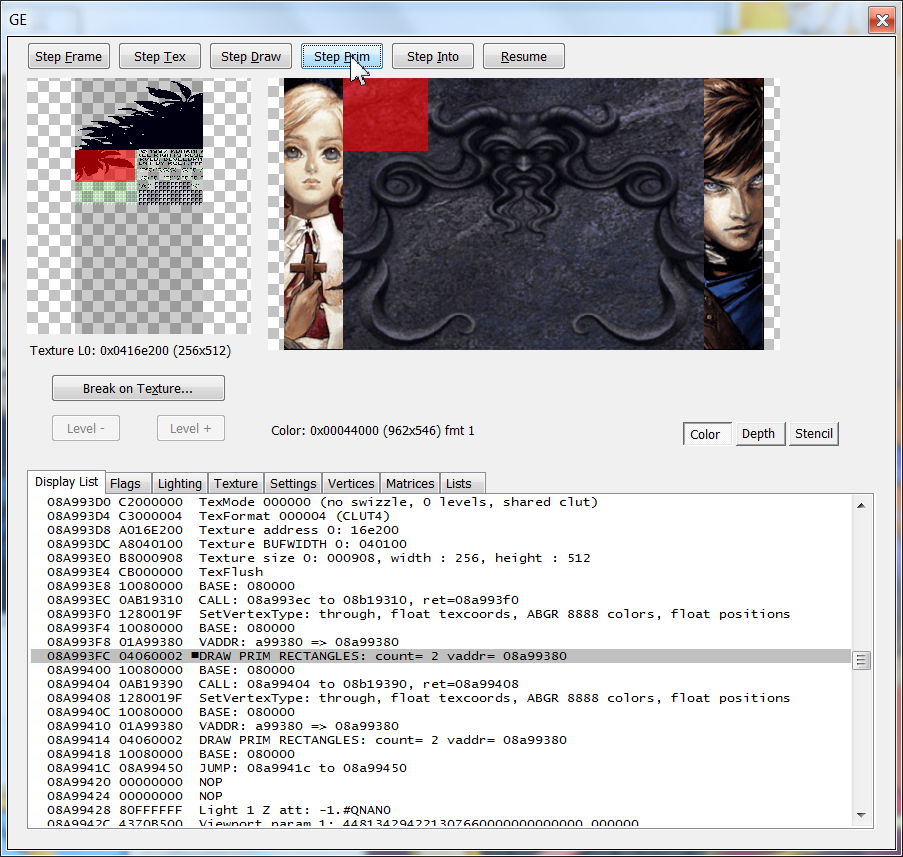Switch to the Matrices tab
This screenshot has width=903, height=857.
(410, 483)
